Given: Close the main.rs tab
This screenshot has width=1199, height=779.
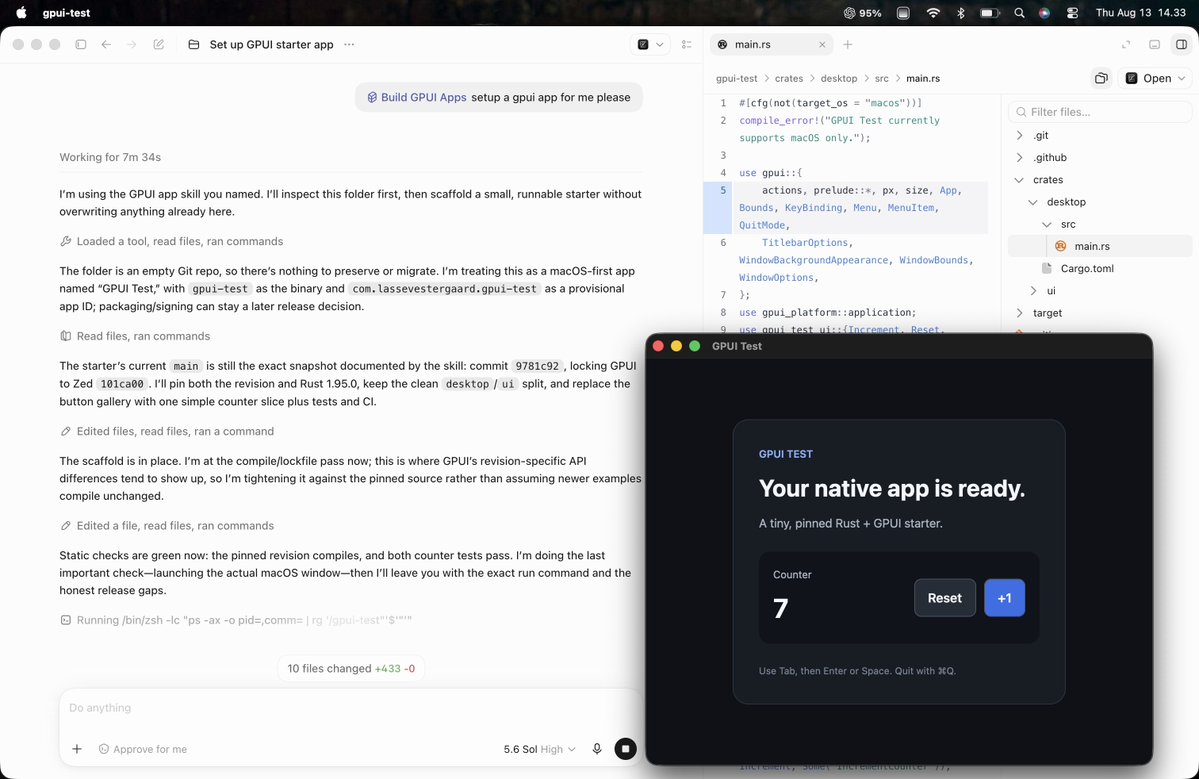Looking at the screenshot, I should [822, 44].
